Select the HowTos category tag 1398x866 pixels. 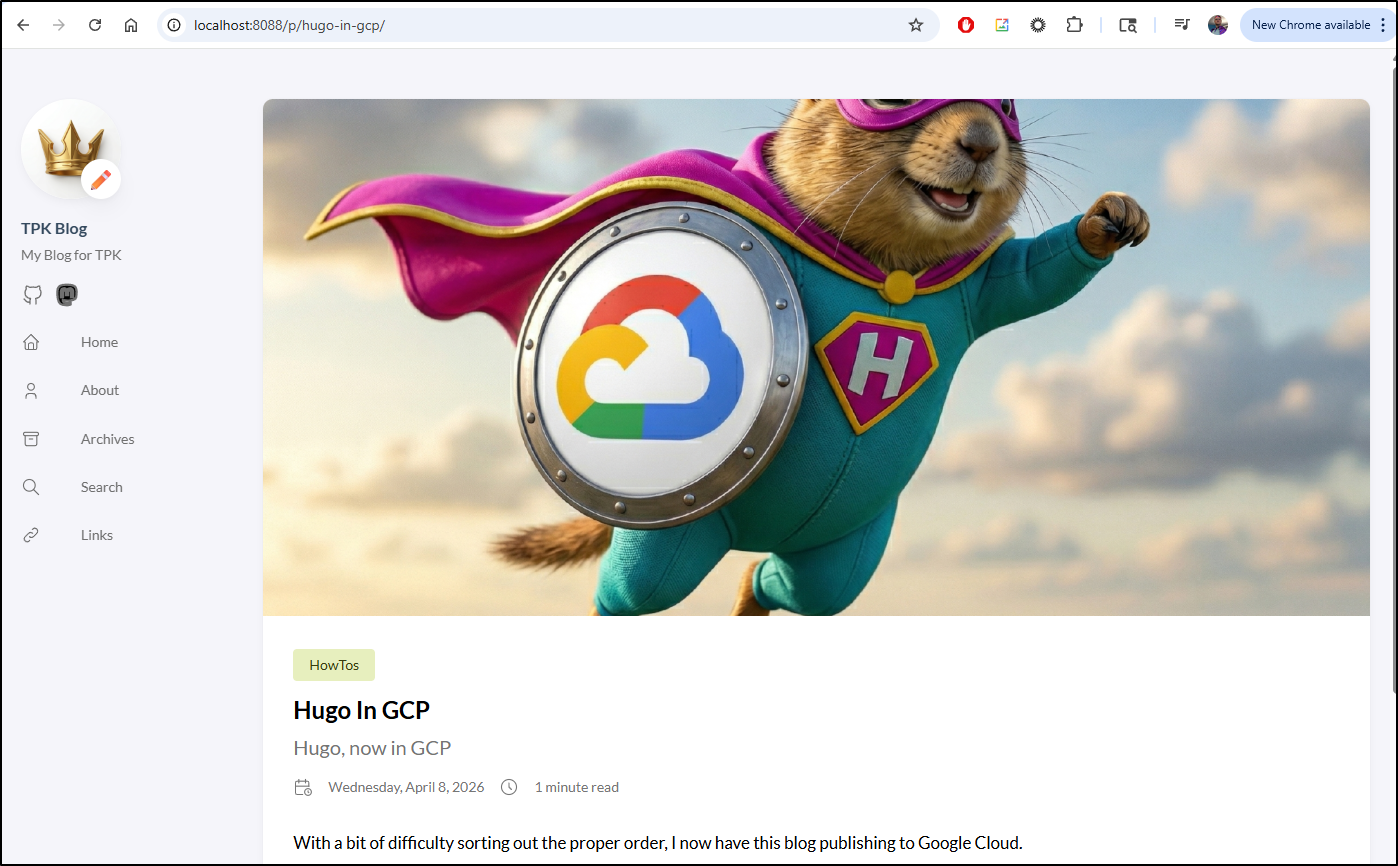[x=334, y=665]
